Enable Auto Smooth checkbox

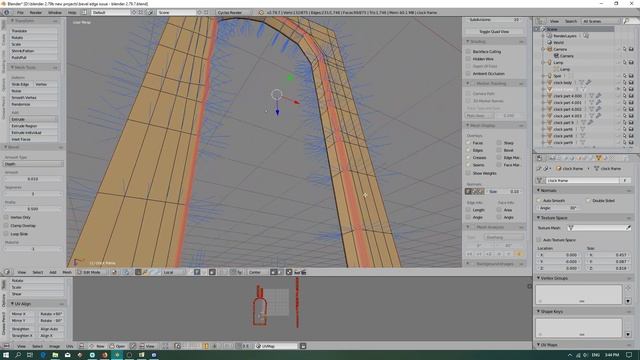(x=539, y=200)
